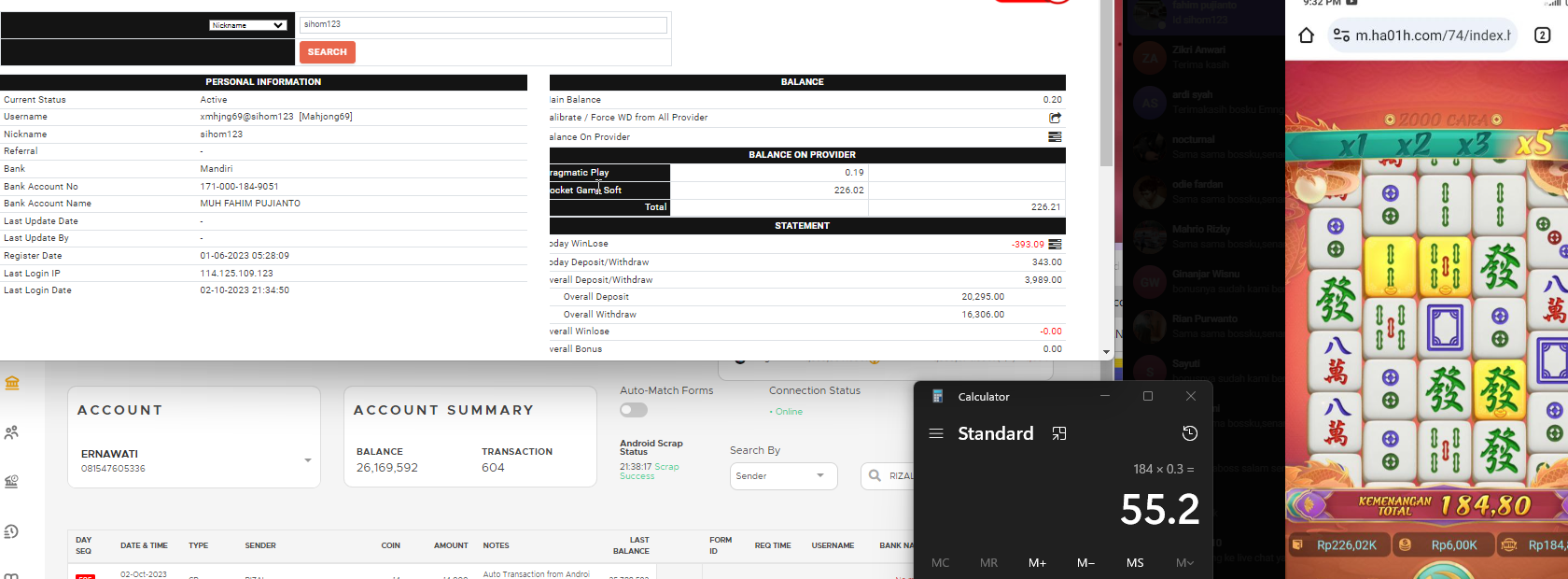Image resolution: width=1568 pixels, height=579 pixels.
Task: Open the users group sidebar icon
Action: pos(11,432)
